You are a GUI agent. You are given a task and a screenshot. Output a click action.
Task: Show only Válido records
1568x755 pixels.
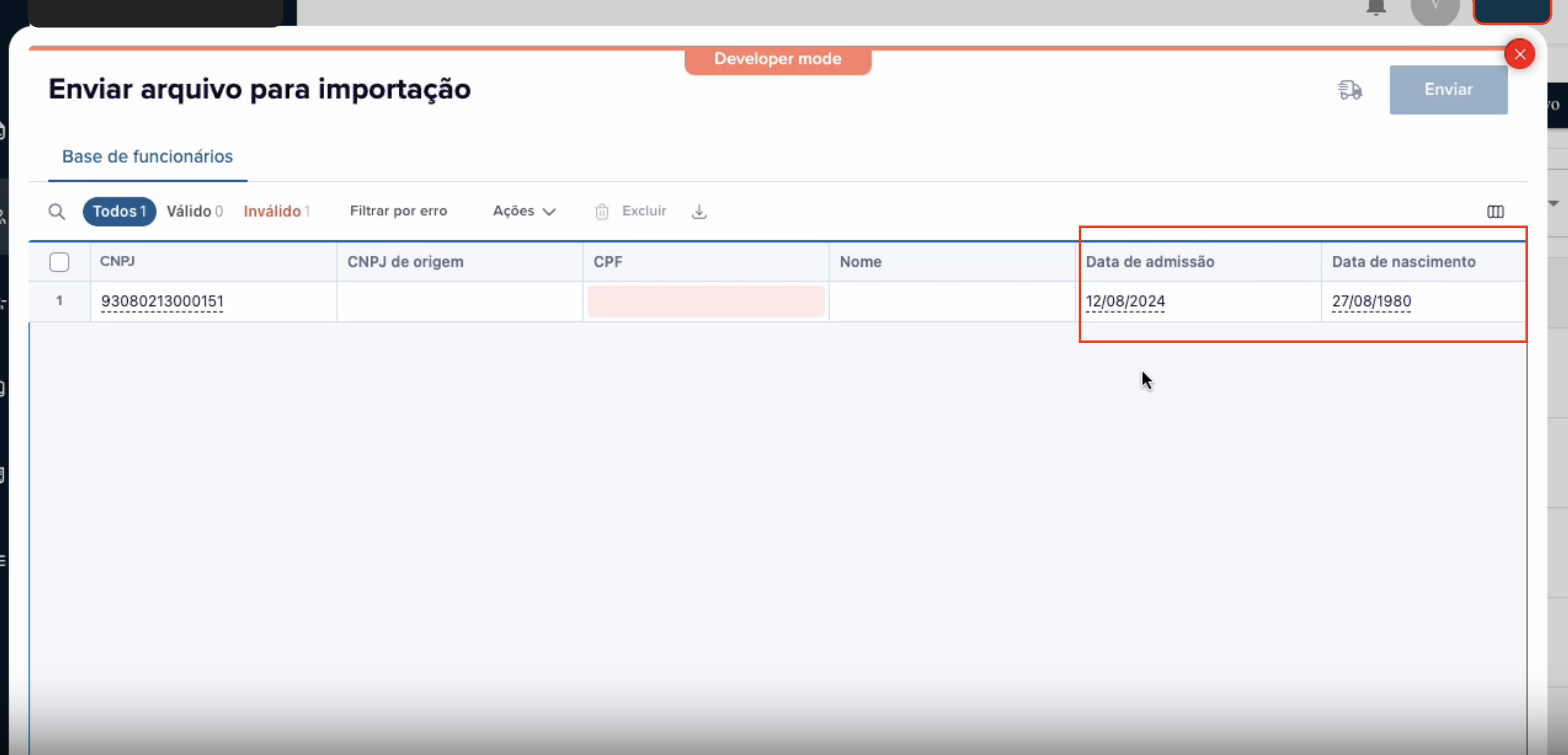click(x=194, y=212)
